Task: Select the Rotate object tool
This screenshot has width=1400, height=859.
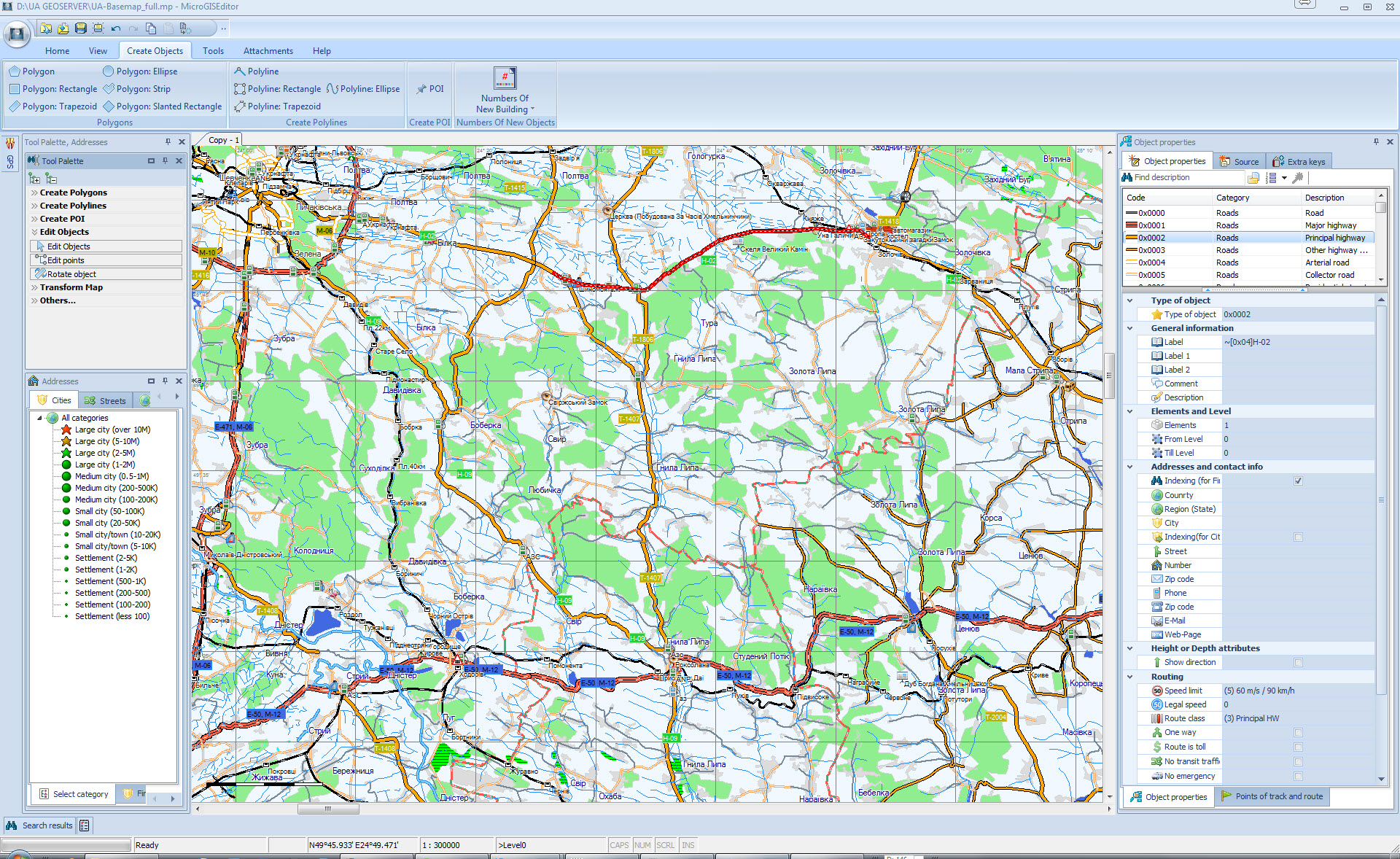Action: 71,274
